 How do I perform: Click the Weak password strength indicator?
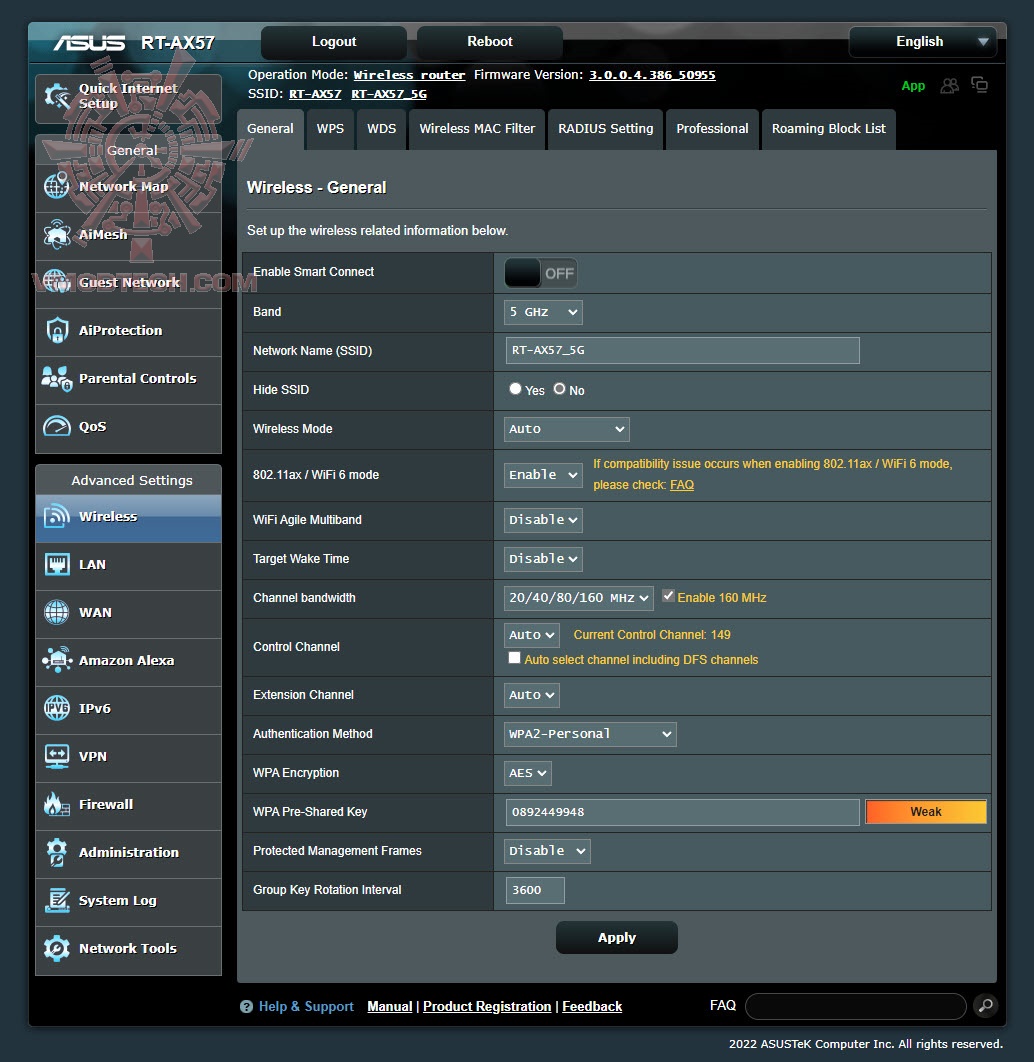[x=926, y=812]
